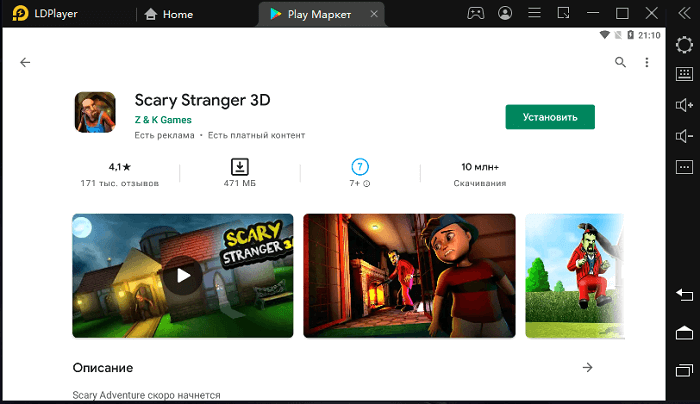This screenshot has width=700, height=404.
Task: Click the Скачивания label
Action: tap(480, 183)
